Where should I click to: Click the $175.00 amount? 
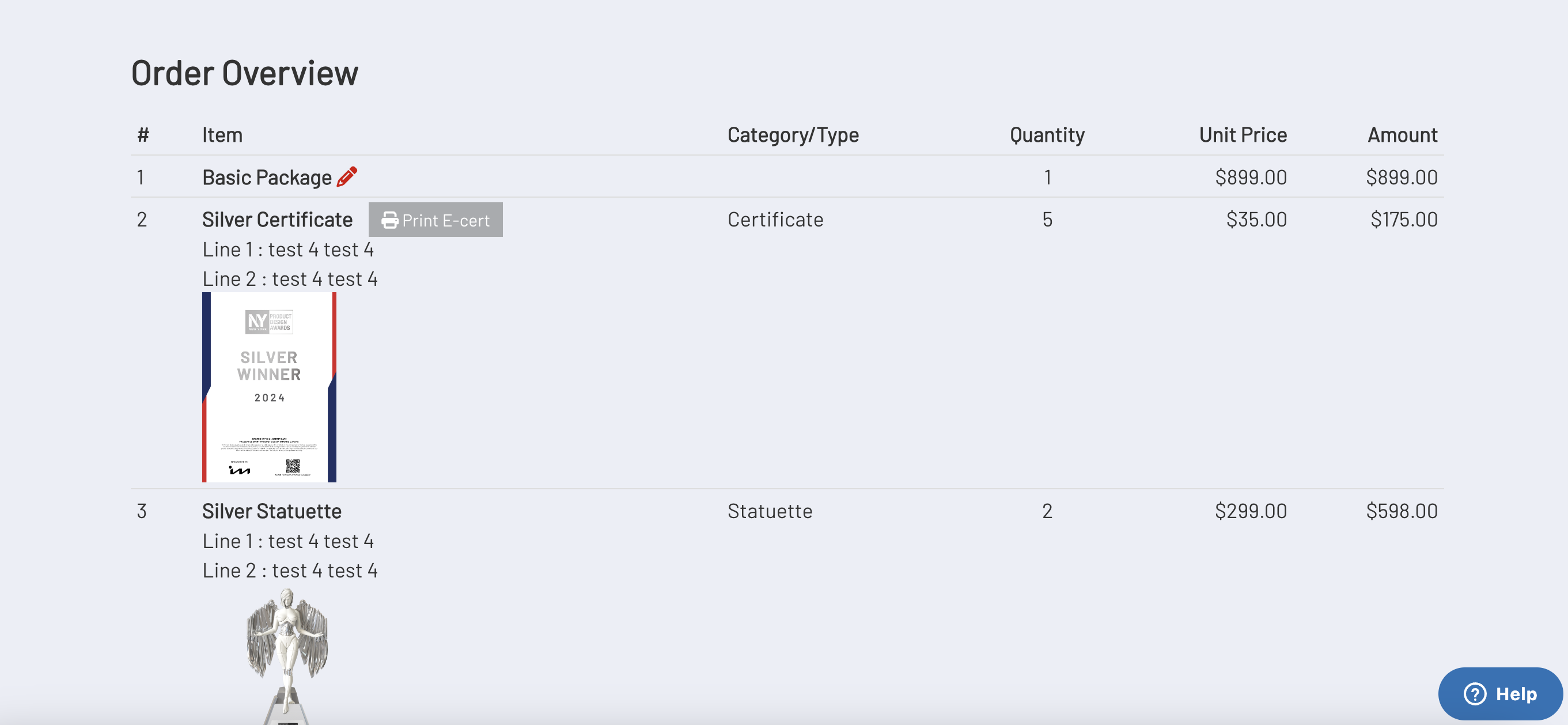pos(1404,219)
